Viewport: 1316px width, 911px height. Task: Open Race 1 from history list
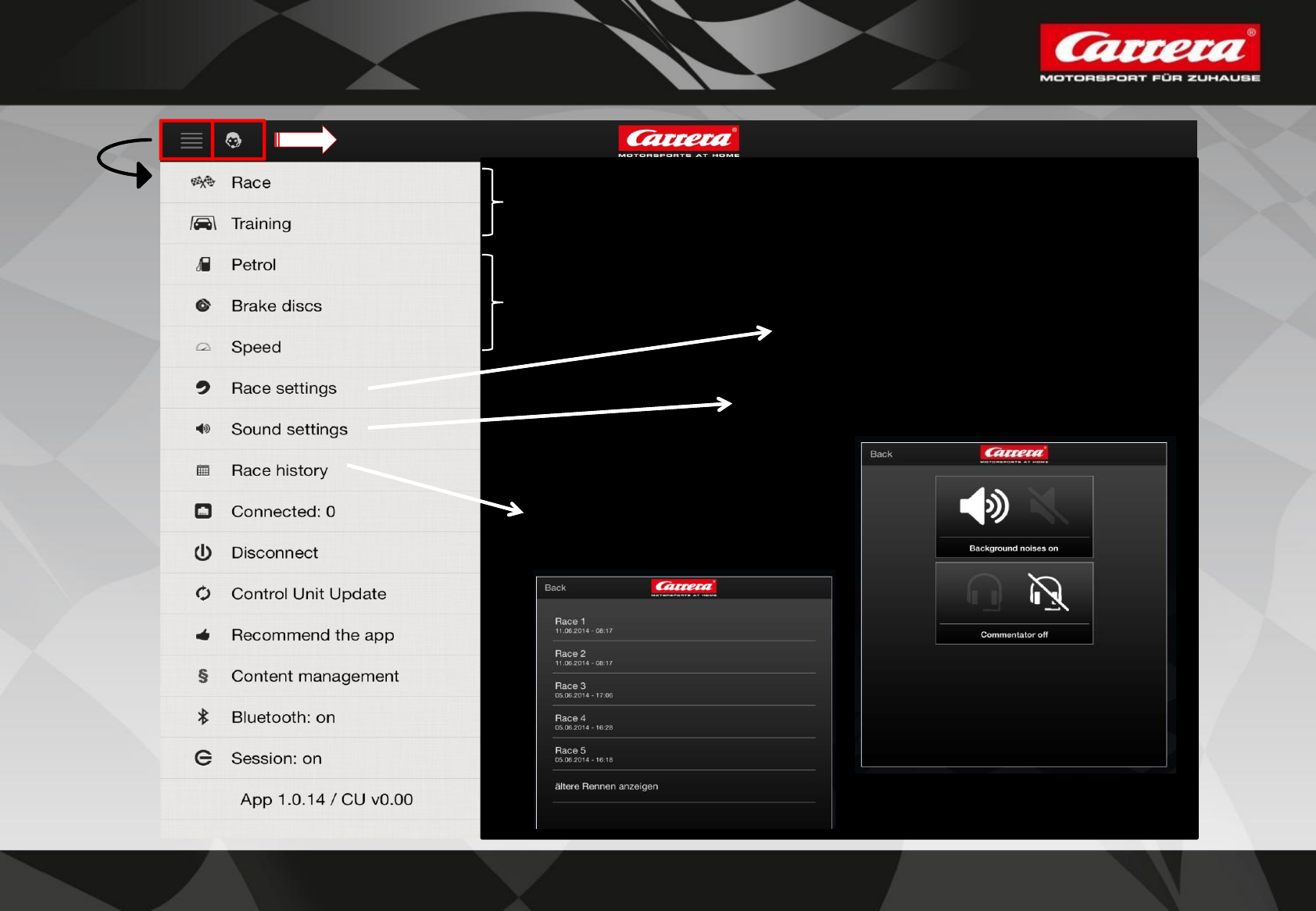(685, 625)
